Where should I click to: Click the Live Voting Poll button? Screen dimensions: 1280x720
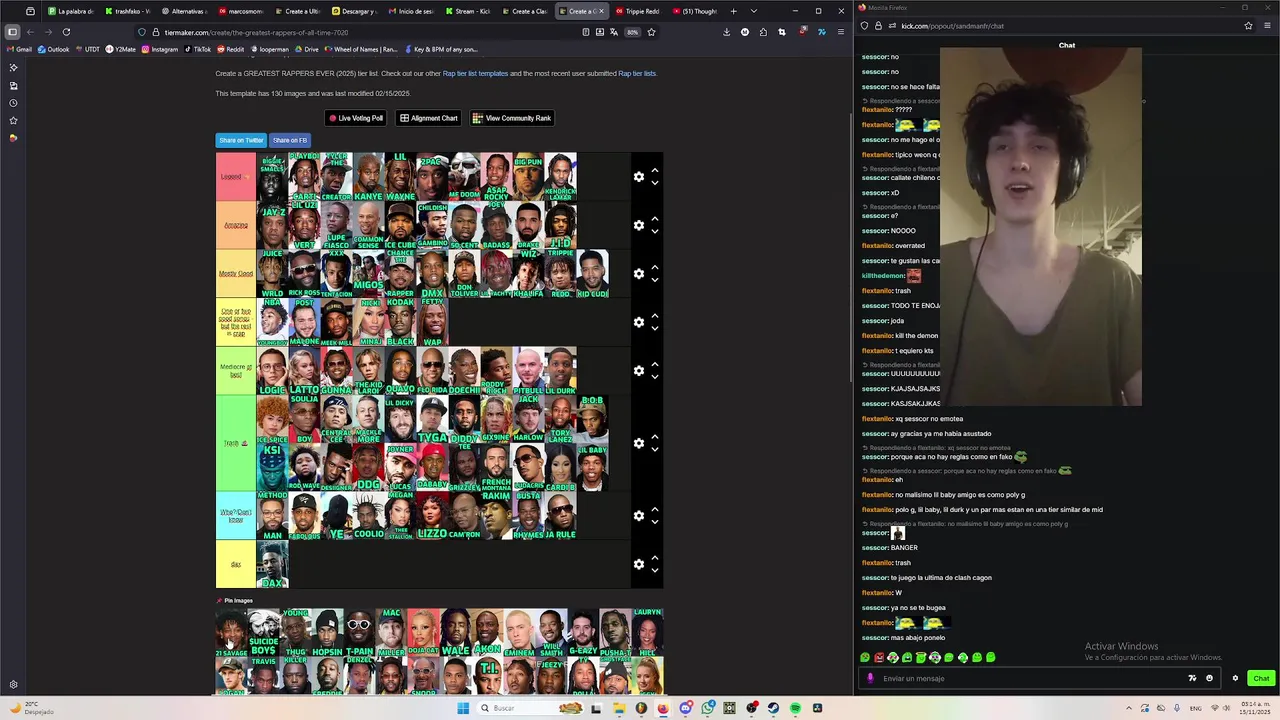pyautogui.click(x=357, y=118)
